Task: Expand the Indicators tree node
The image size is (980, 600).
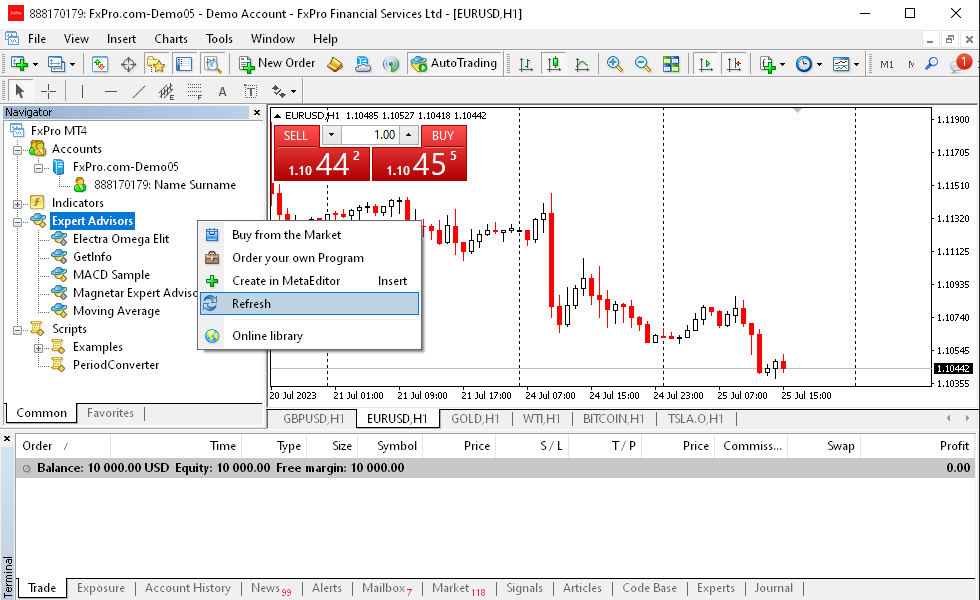Action: coord(18,204)
